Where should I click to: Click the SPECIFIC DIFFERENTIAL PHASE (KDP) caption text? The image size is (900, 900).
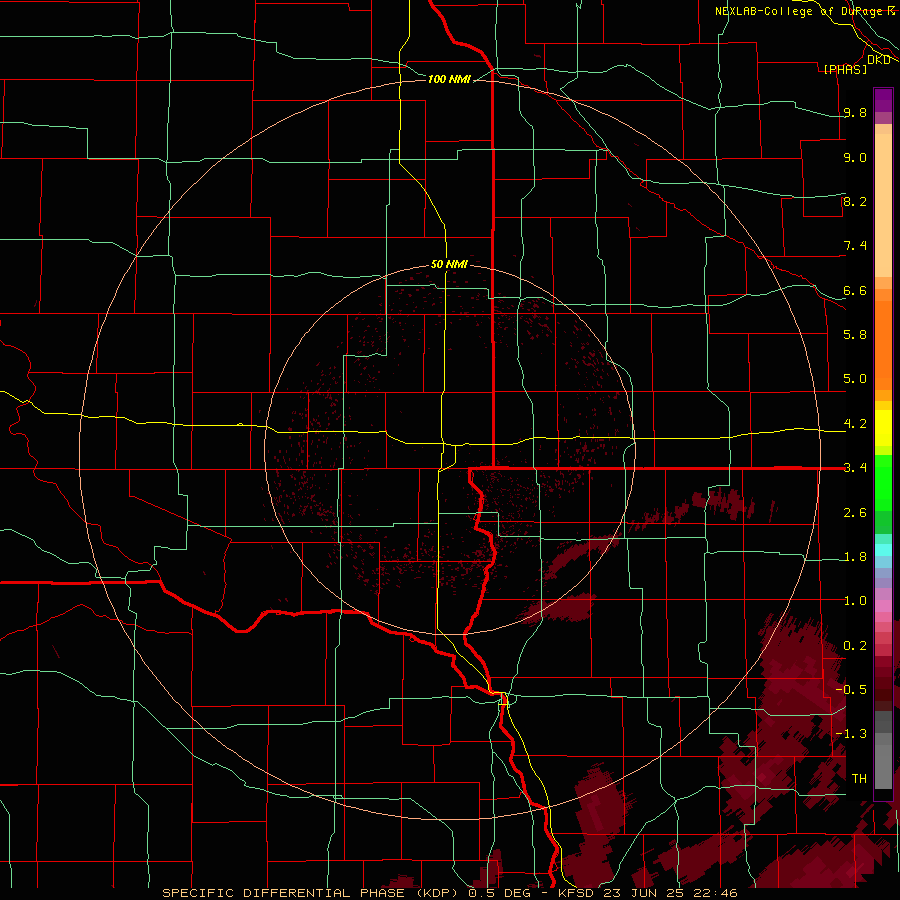[x=311, y=893]
